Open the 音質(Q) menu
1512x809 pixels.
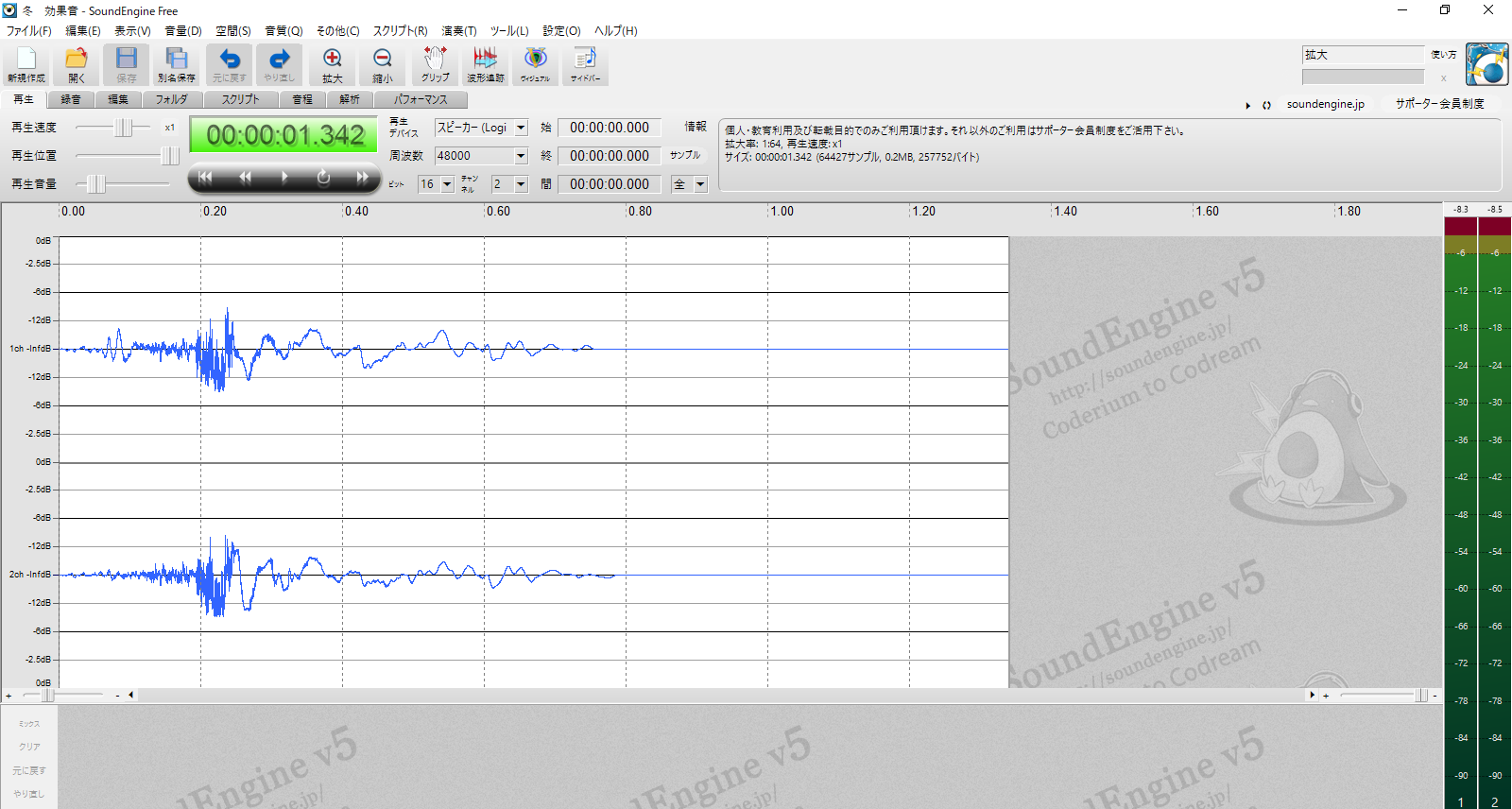[283, 31]
